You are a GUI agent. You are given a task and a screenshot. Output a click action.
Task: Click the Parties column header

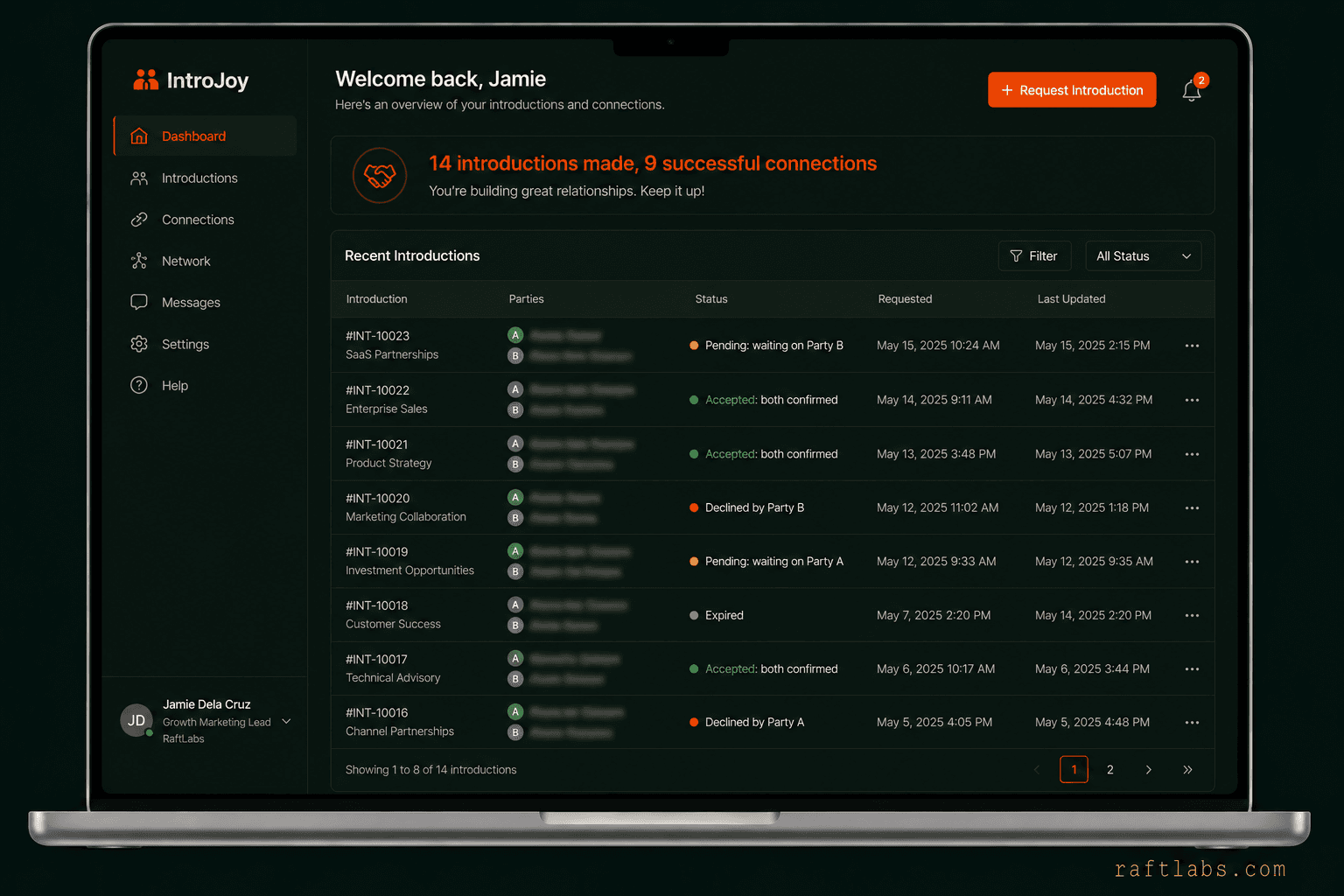(x=526, y=299)
